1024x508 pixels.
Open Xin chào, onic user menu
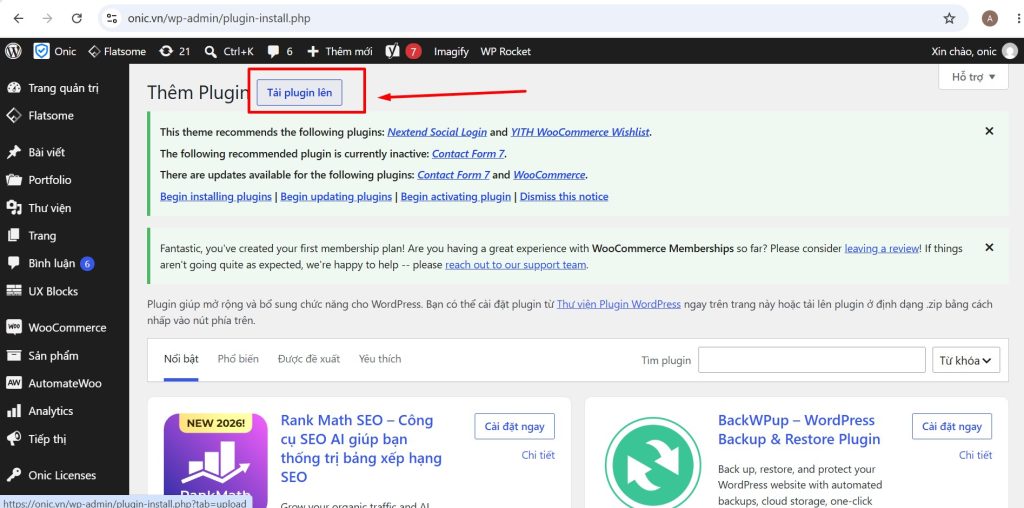point(974,51)
